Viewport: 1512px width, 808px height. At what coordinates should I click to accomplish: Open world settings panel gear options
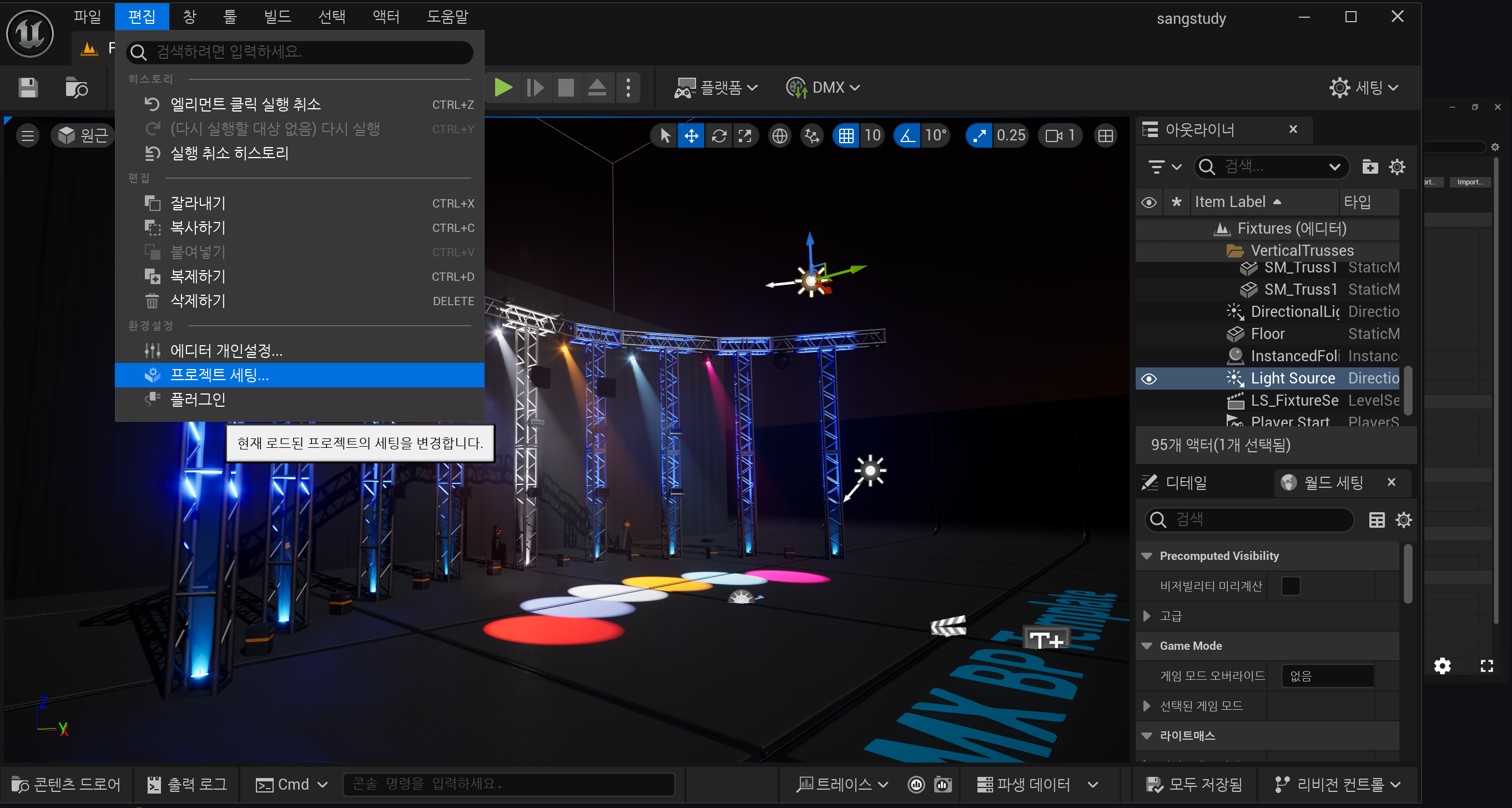coord(1403,520)
